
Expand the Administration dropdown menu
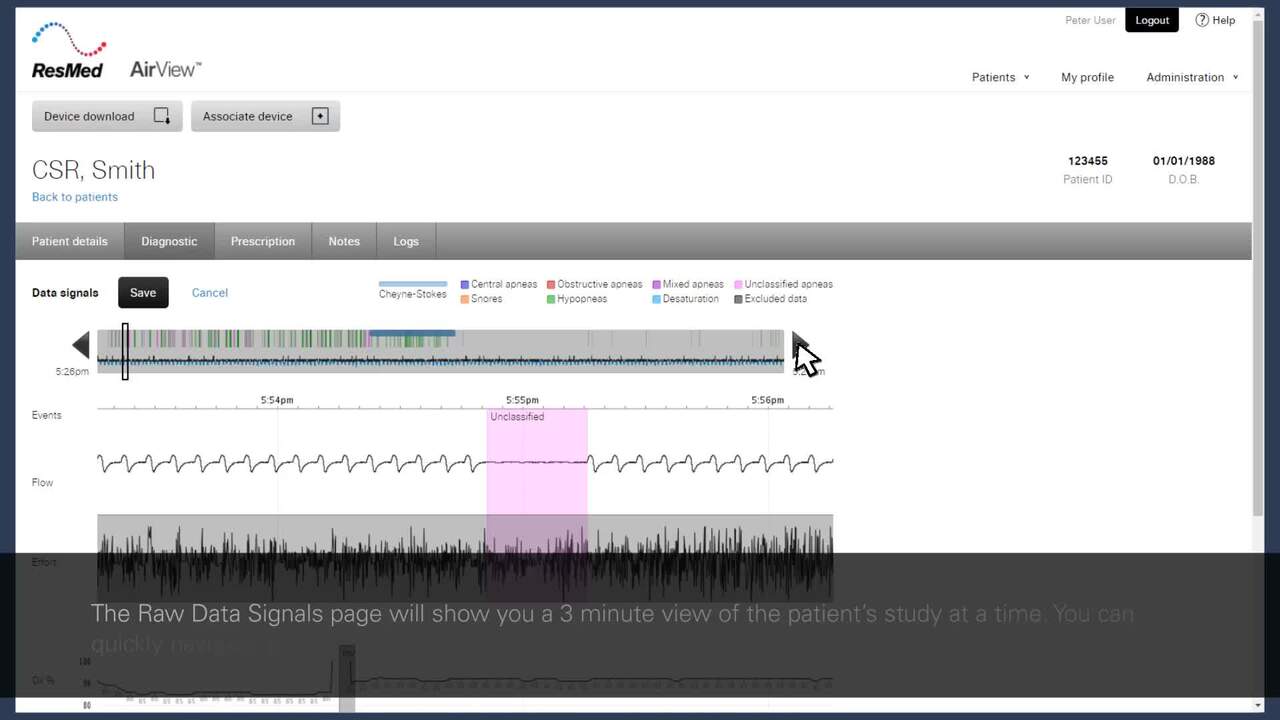point(1192,77)
